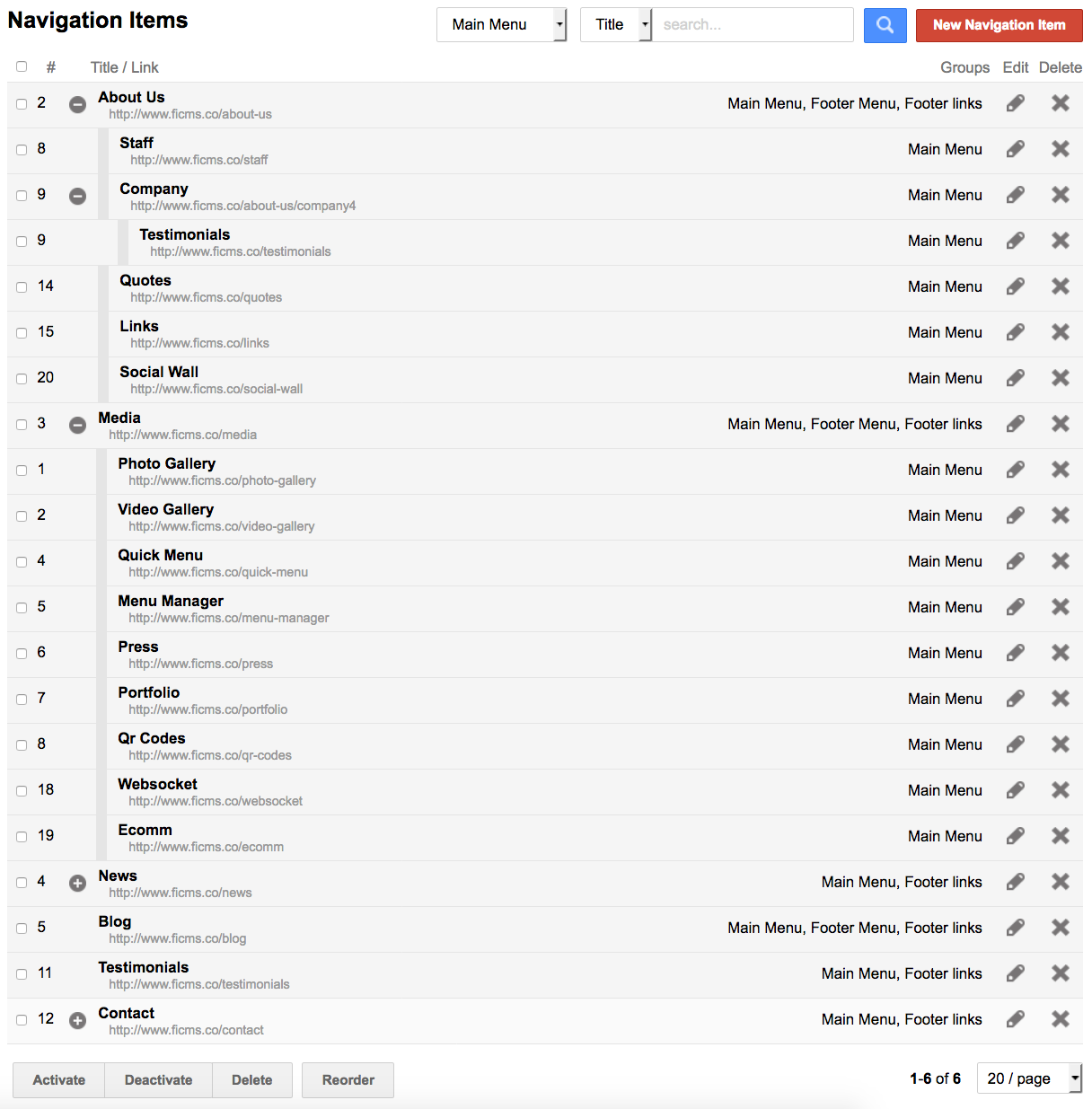Check the box for the Links row
The image size is (1092, 1109).
[22, 333]
